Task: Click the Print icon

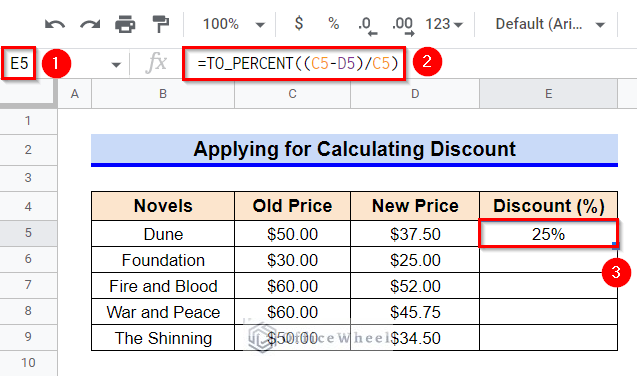Action: [125, 24]
